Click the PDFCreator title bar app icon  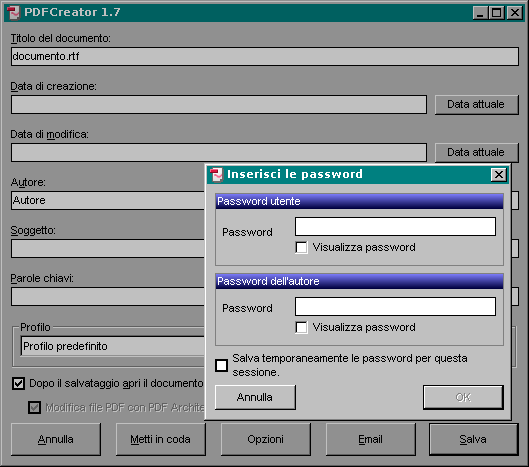(x=13, y=12)
